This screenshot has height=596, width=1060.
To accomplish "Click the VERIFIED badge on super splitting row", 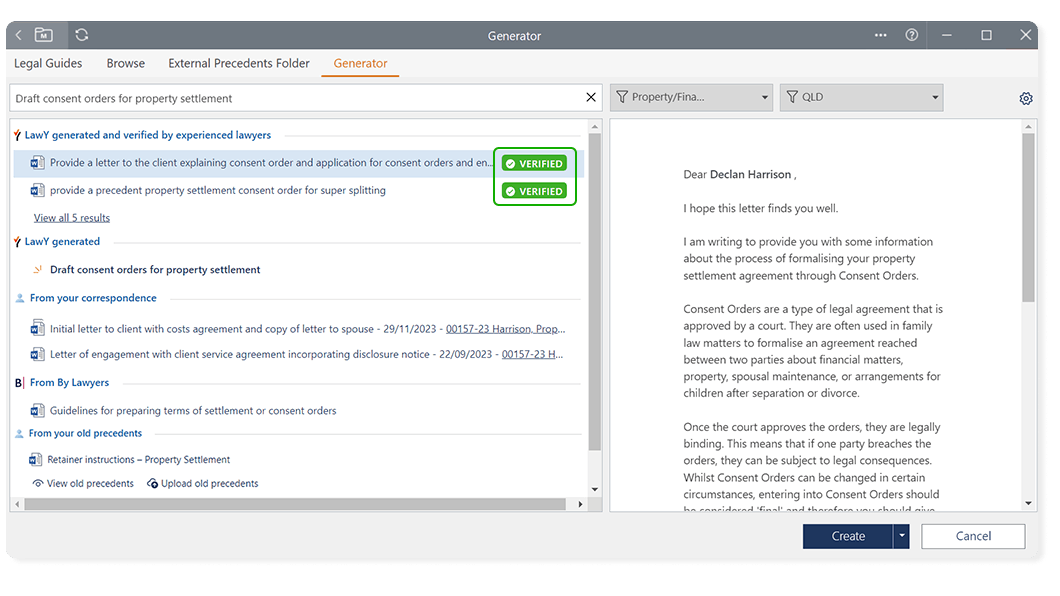I will click(x=534, y=191).
